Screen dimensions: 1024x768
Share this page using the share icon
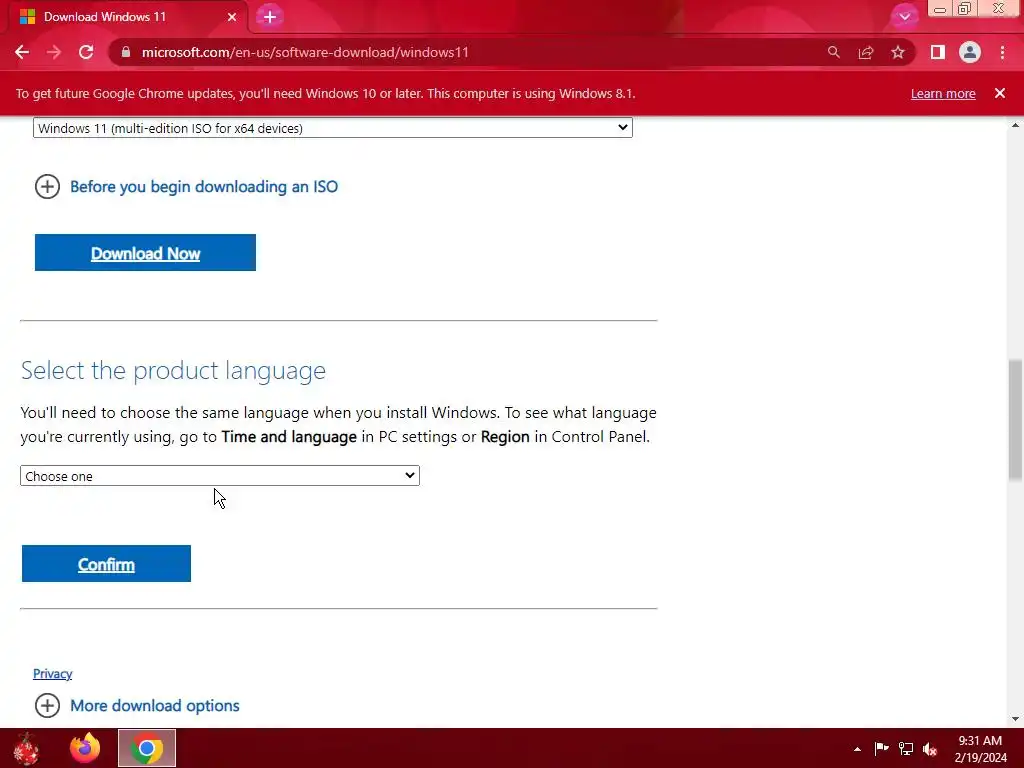pos(866,52)
